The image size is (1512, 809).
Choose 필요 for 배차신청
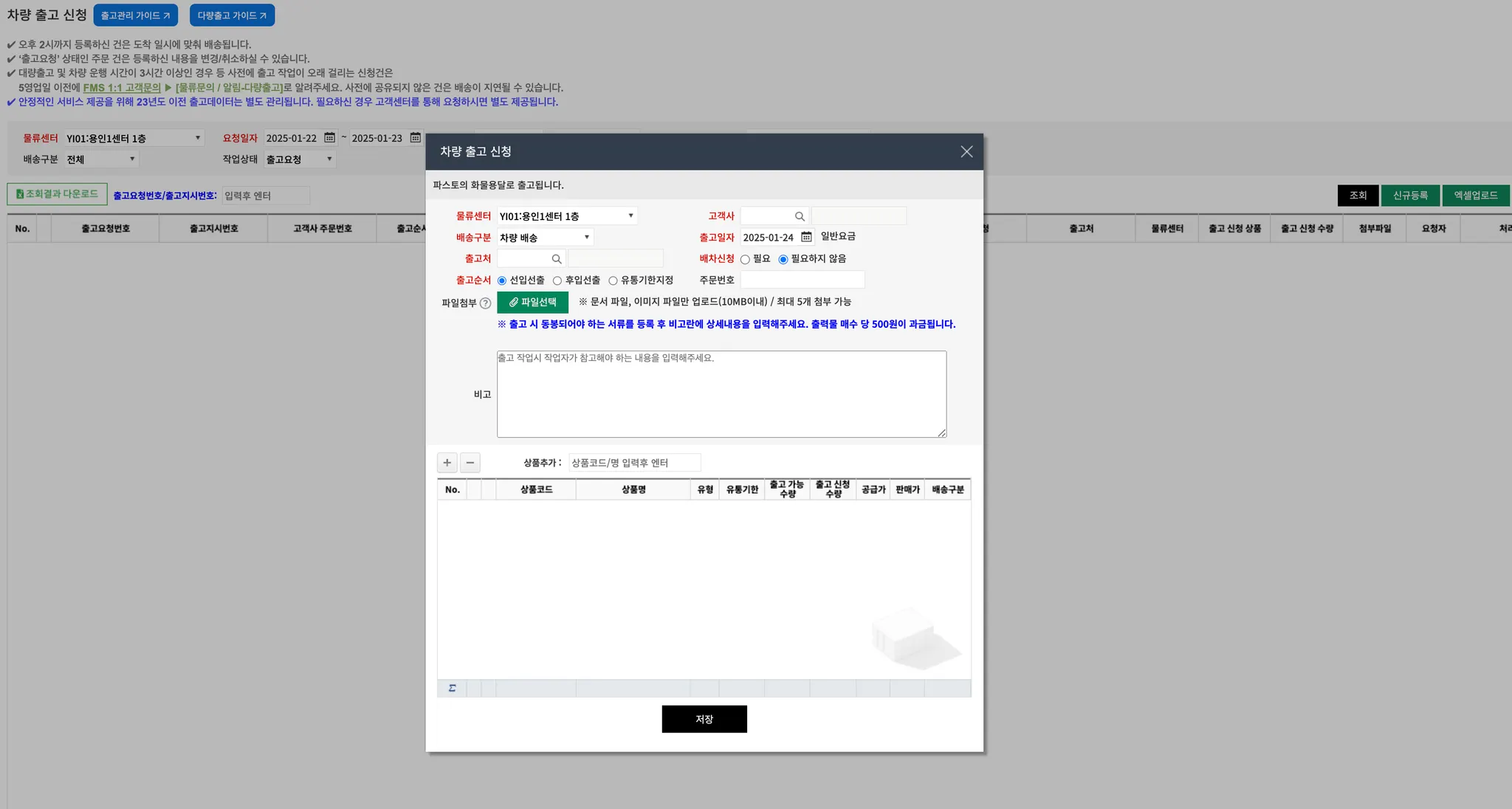point(745,259)
